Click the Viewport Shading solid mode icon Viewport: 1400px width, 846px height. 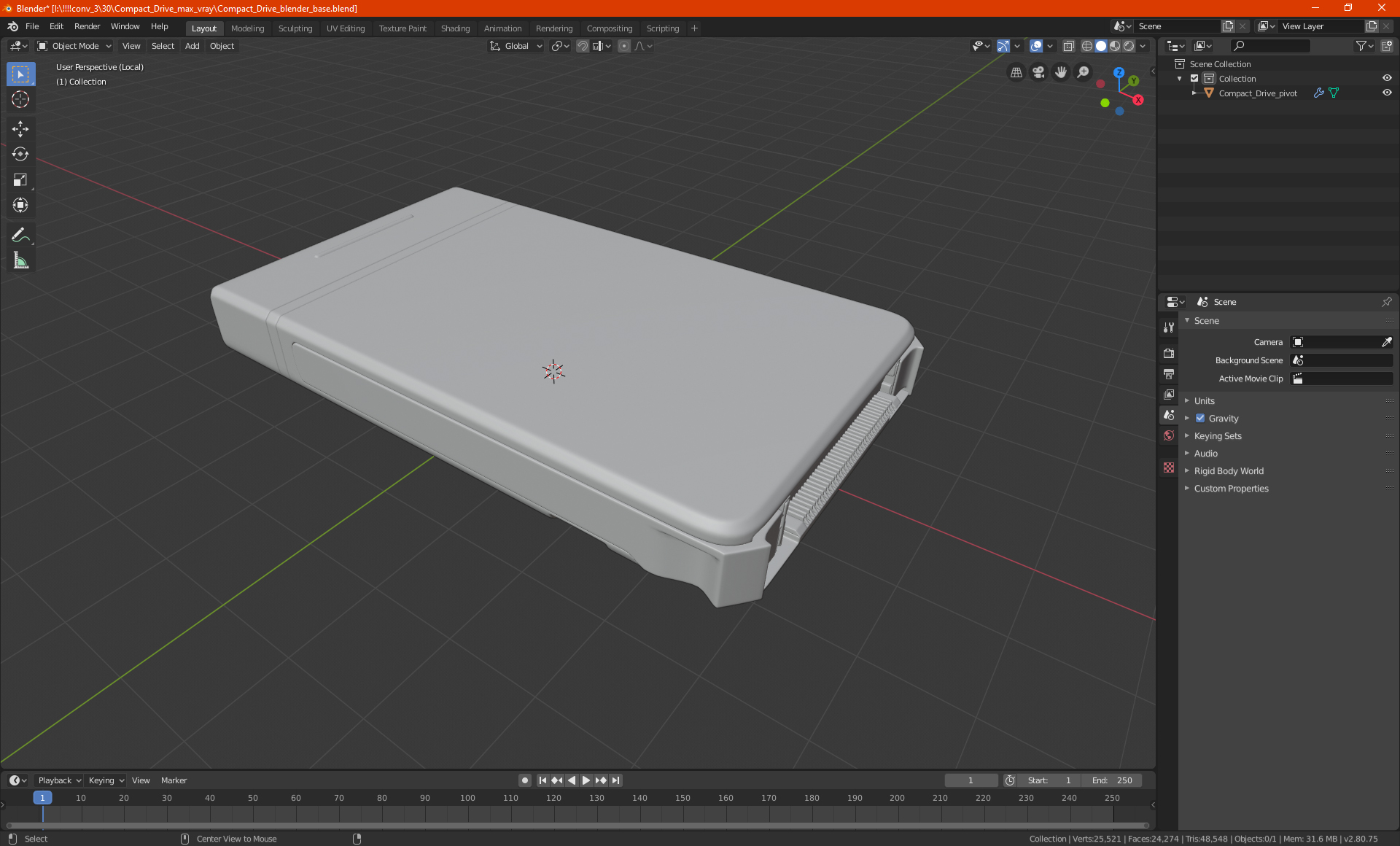point(1102,46)
